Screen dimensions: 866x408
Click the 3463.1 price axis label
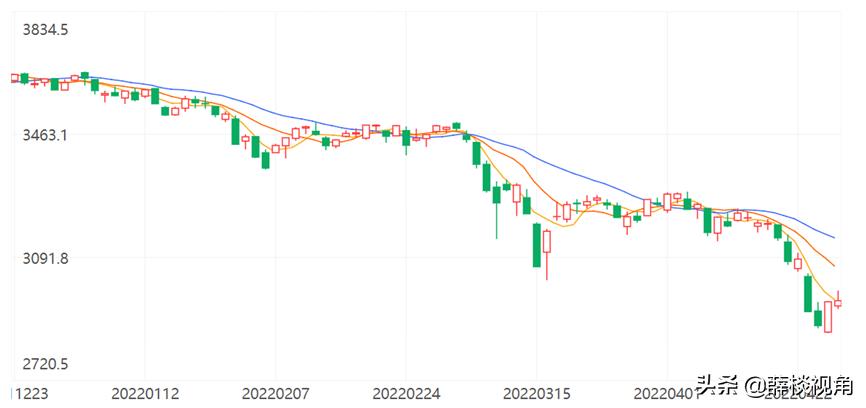pyautogui.click(x=45, y=134)
